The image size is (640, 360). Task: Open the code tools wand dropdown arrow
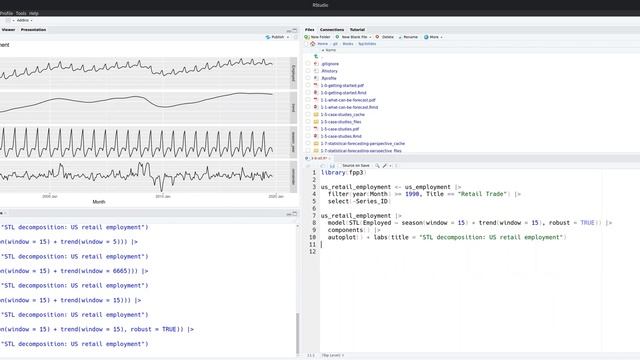tap(390, 166)
